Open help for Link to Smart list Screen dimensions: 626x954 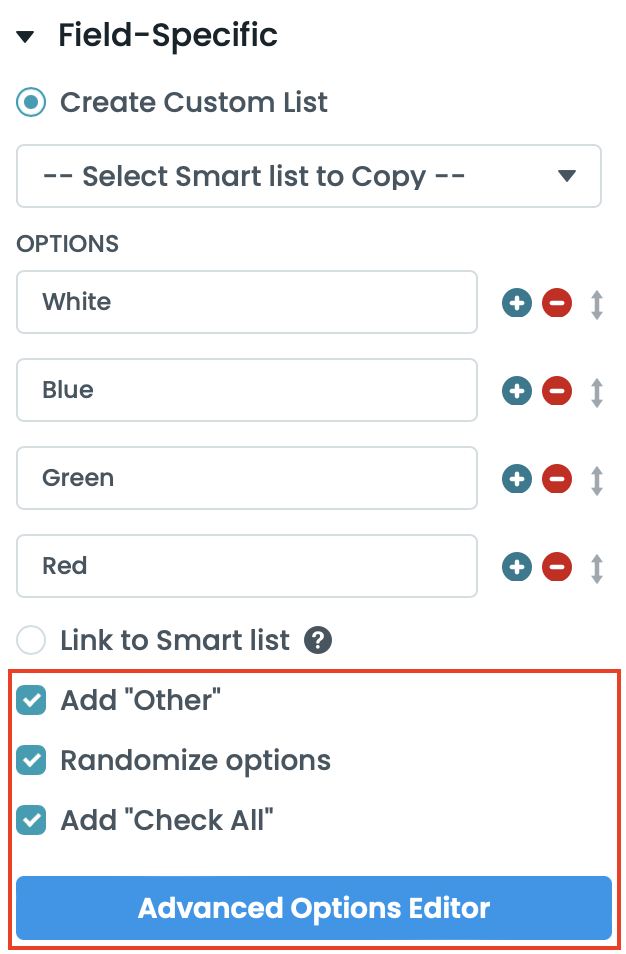pos(317,640)
